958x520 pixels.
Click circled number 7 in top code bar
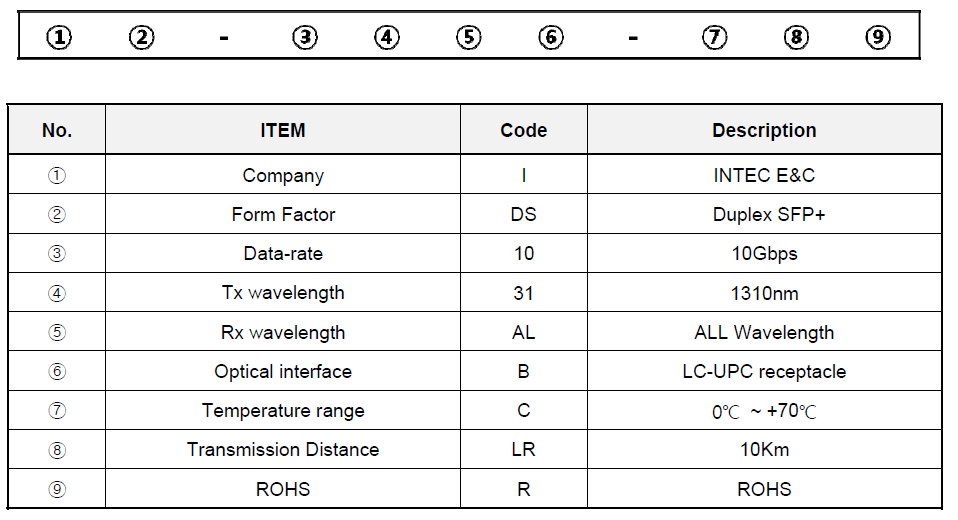click(x=714, y=37)
